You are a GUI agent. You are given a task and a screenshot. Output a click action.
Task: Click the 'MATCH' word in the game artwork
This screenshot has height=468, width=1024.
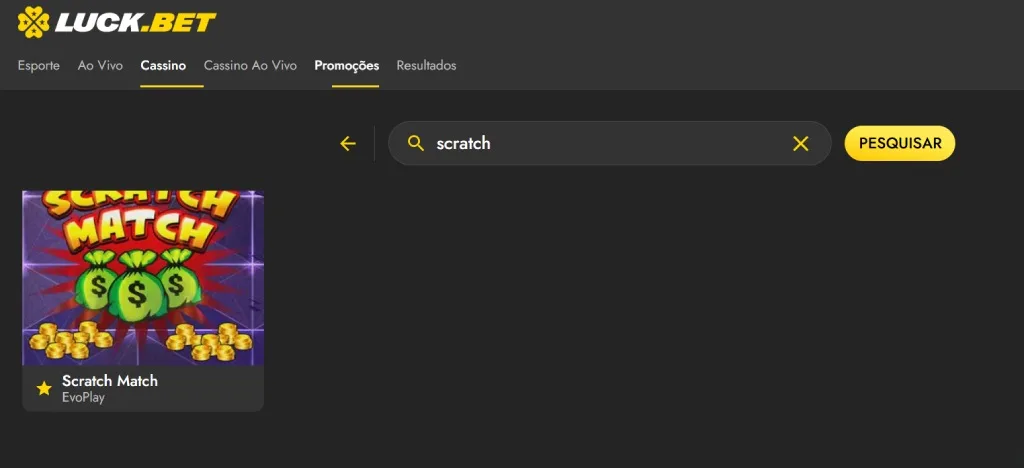(140, 232)
